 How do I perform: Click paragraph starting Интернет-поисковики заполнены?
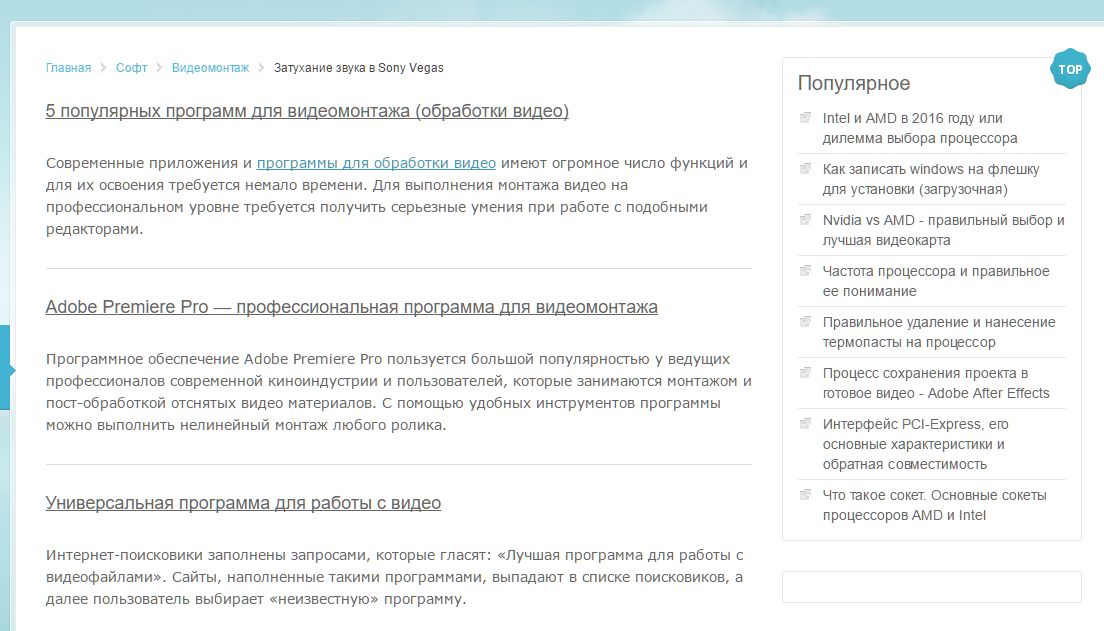click(394, 577)
